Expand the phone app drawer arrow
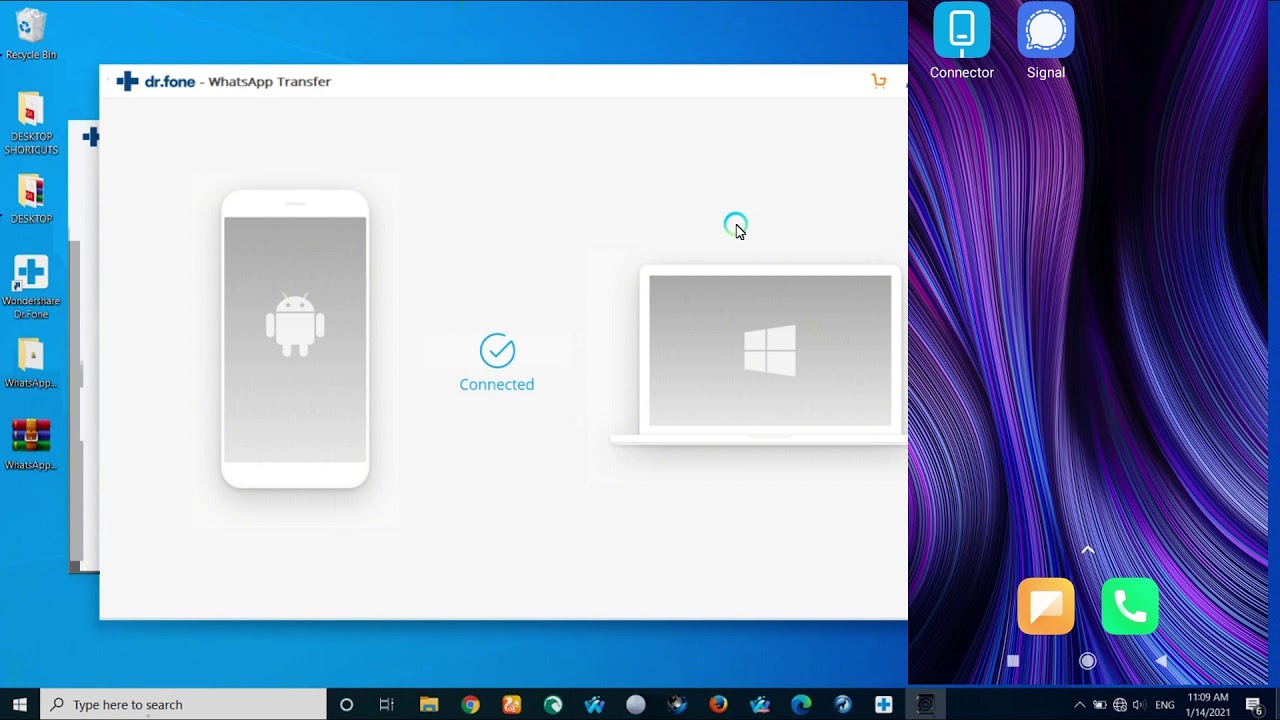This screenshot has width=1280, height=720. (x=1088, y=550)
